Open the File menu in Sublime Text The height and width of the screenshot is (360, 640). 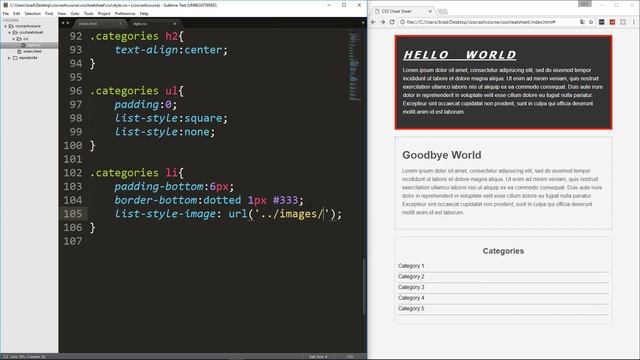click(x=6, y=13)
